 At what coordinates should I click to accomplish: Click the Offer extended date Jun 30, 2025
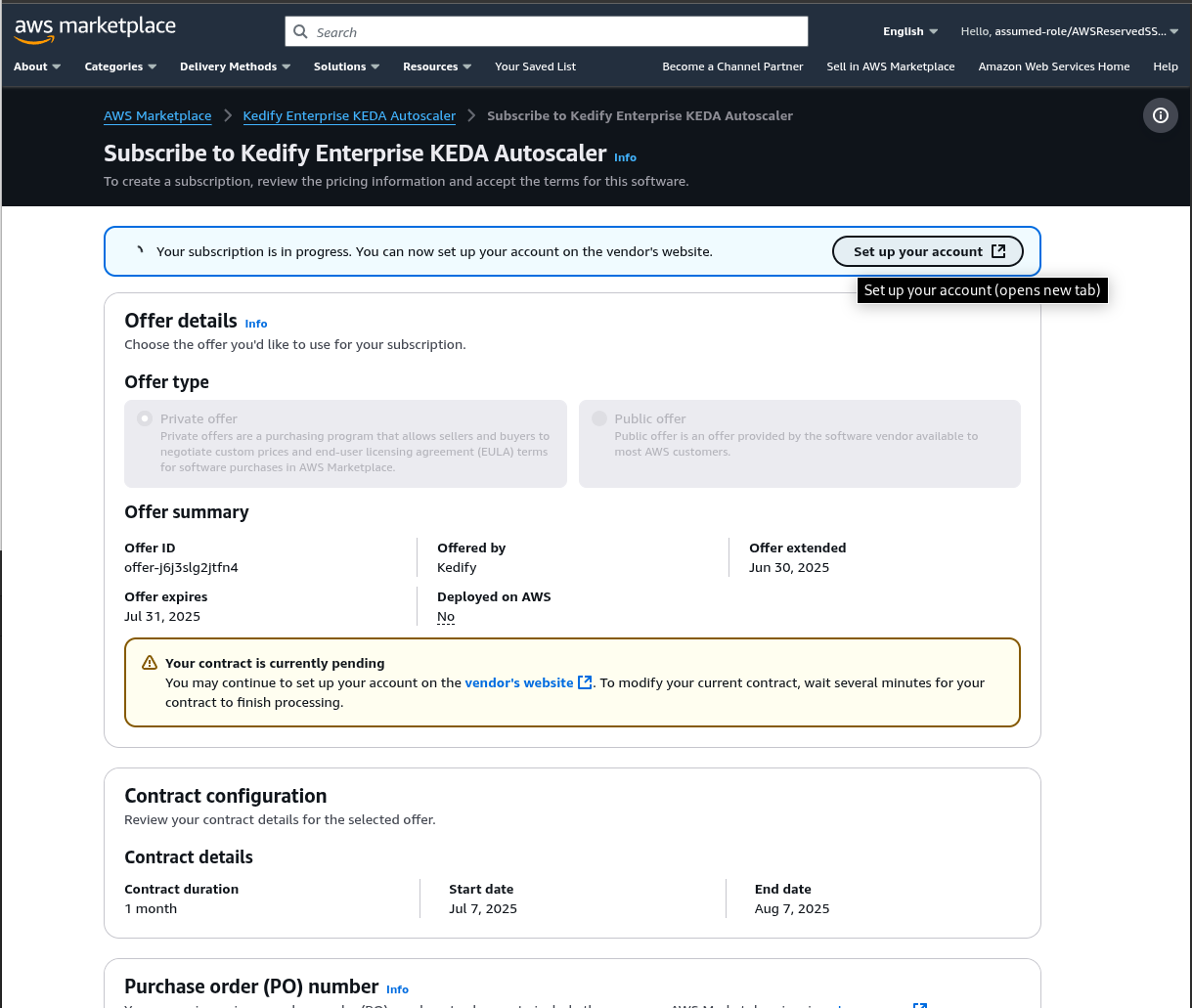(789, 567)
